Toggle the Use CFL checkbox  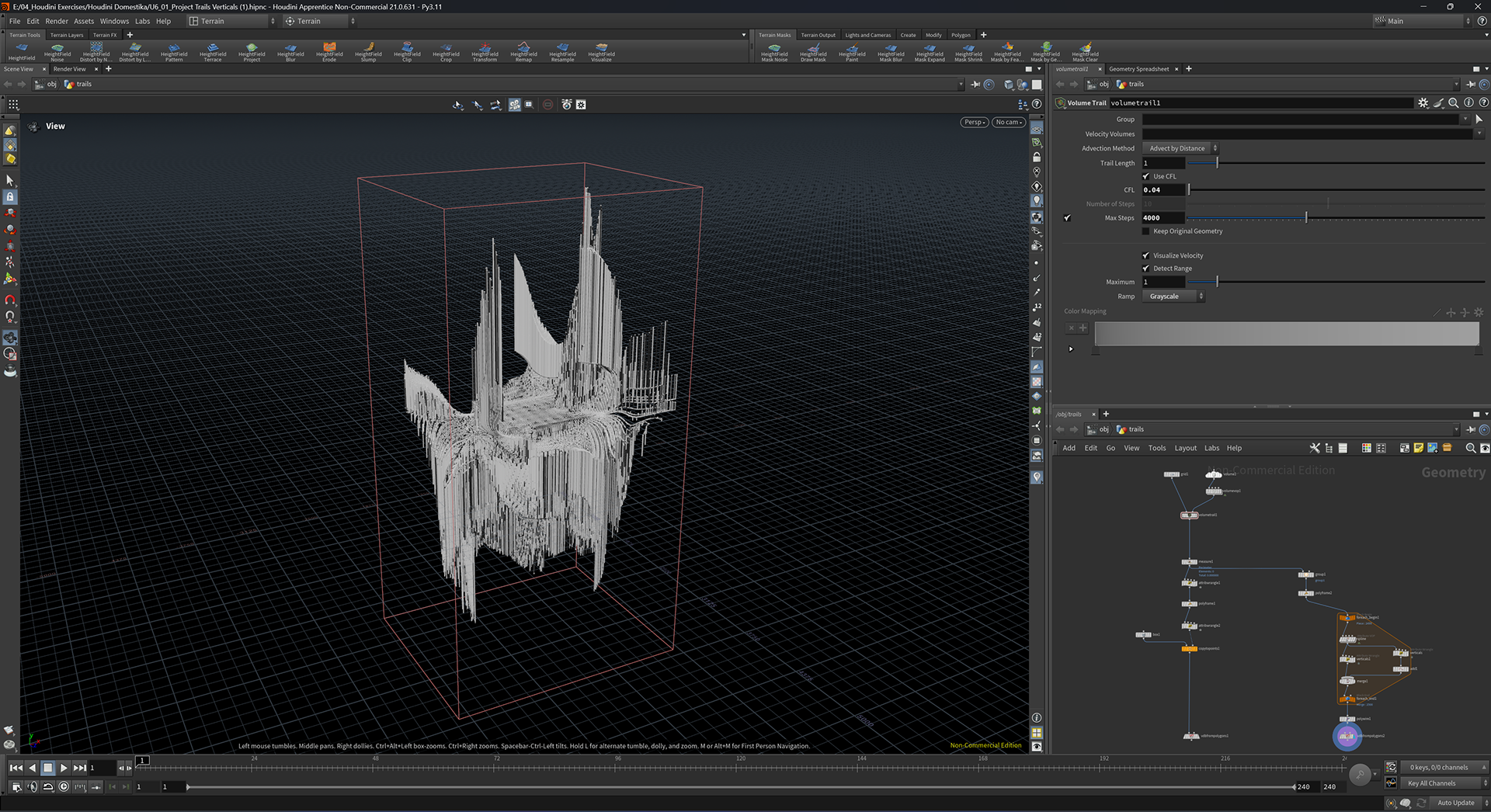point(1146,176)
